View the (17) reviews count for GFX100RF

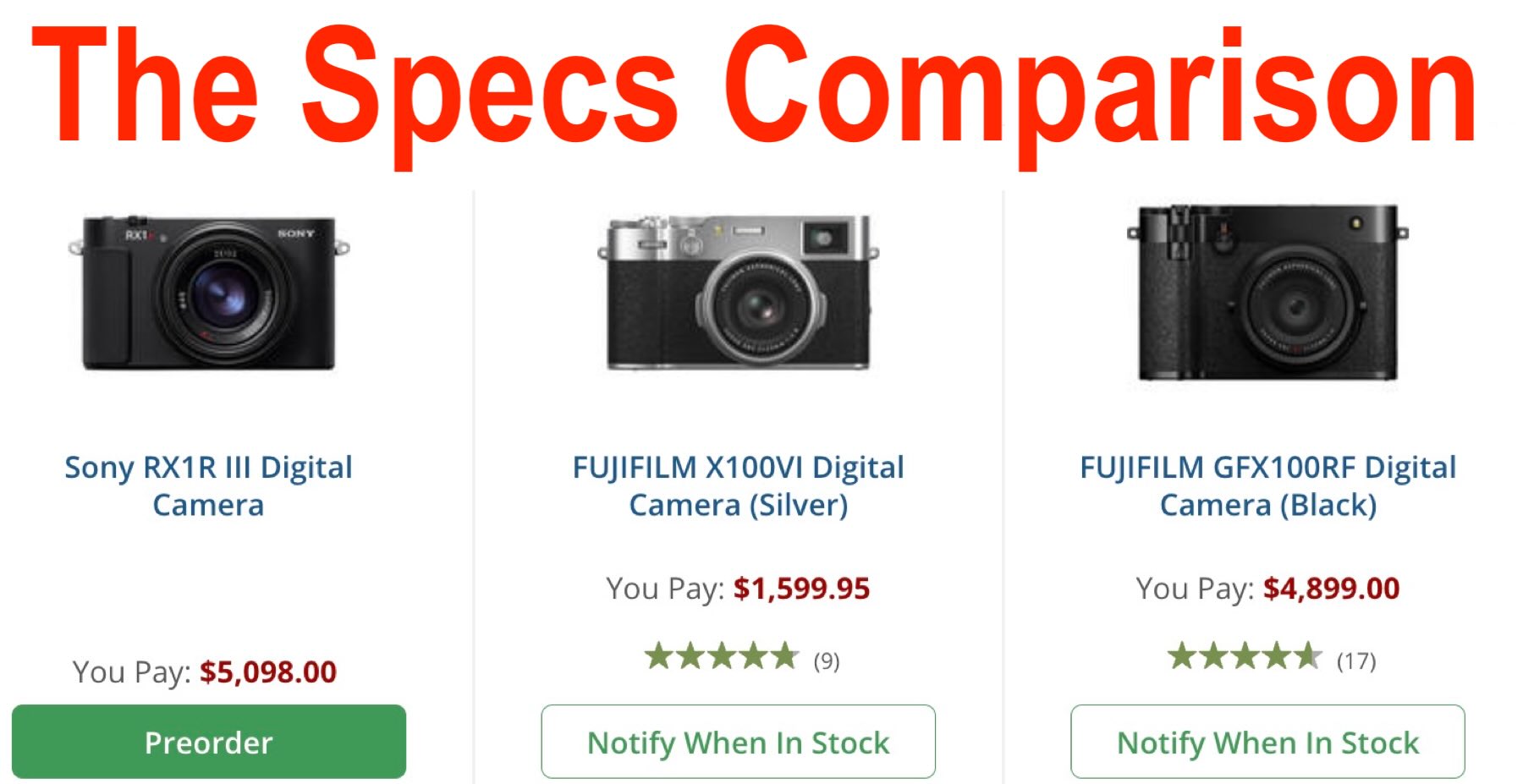tap(1356, 661)
